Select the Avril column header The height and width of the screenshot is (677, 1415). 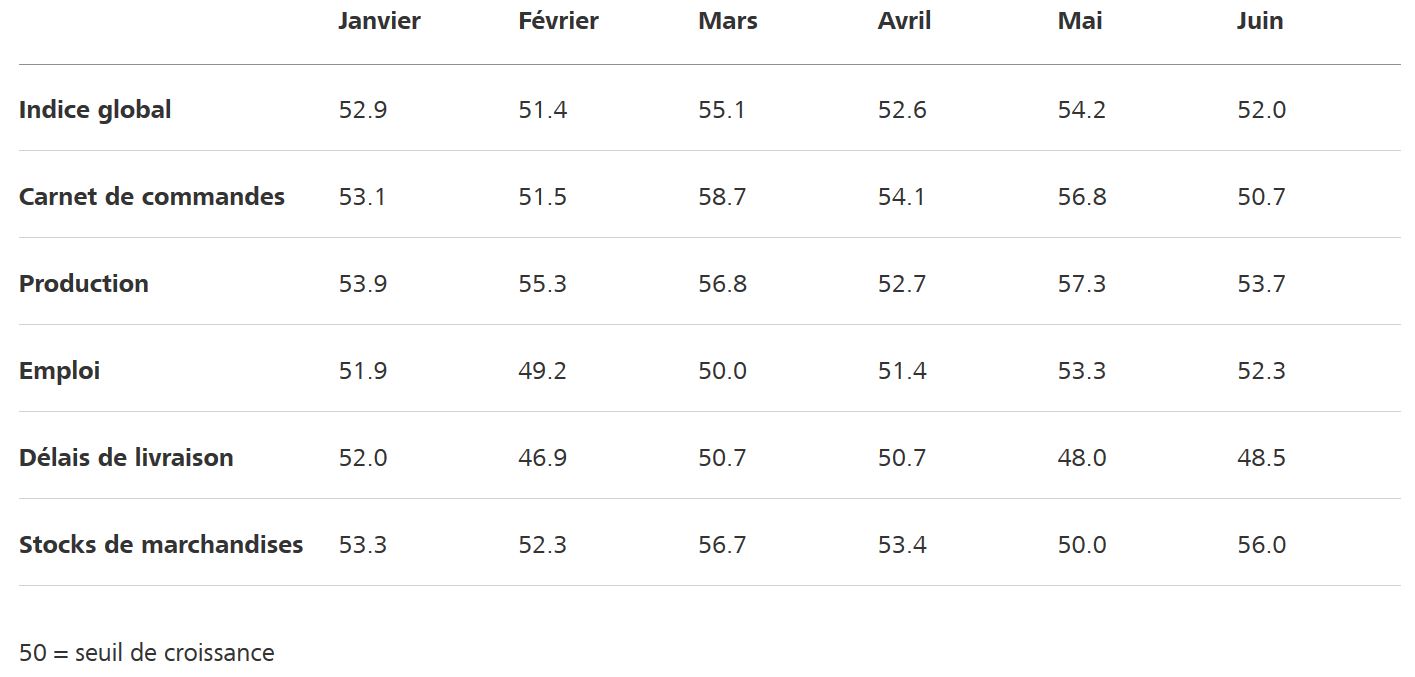904,21
